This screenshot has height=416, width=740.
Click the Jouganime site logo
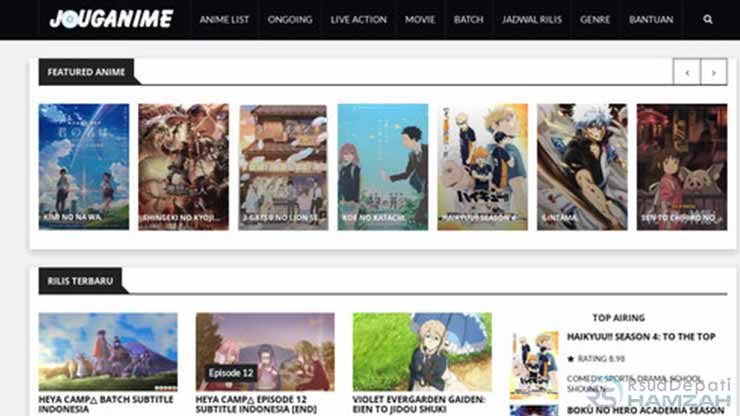click(112, 19)
